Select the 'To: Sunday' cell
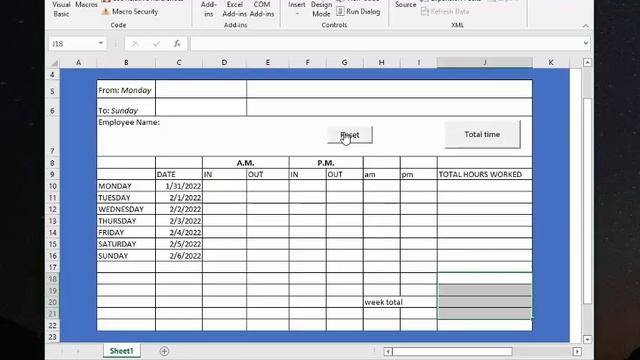Image resolution: width=640 pixels, height=360 pixels. coord(126,108)
